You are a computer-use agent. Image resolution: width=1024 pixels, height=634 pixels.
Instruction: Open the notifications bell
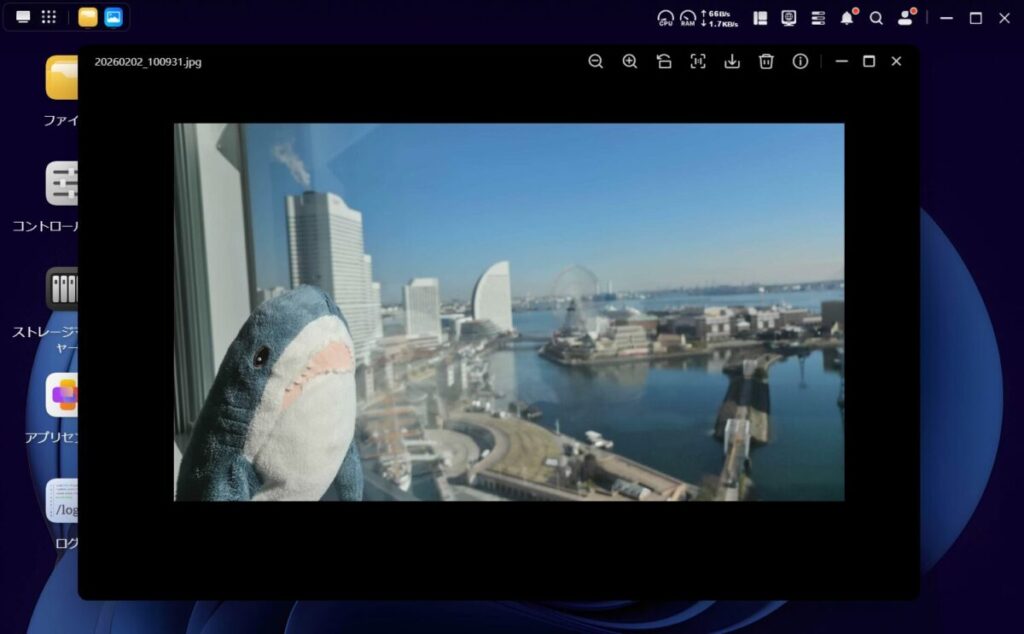click(x=847, y=18)
